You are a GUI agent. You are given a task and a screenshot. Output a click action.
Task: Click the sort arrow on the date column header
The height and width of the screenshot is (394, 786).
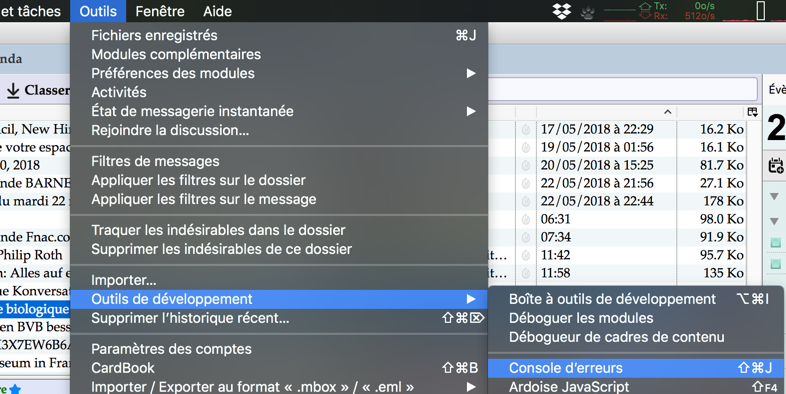pos(667,112)
